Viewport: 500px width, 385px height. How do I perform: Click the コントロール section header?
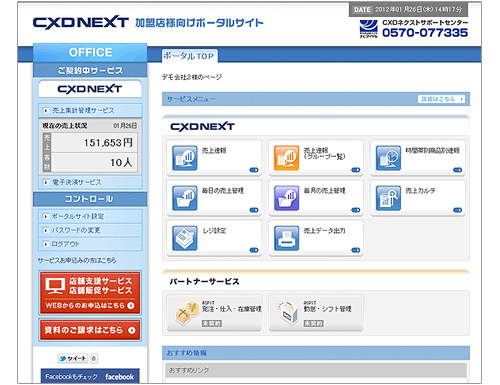coord(90,199)
